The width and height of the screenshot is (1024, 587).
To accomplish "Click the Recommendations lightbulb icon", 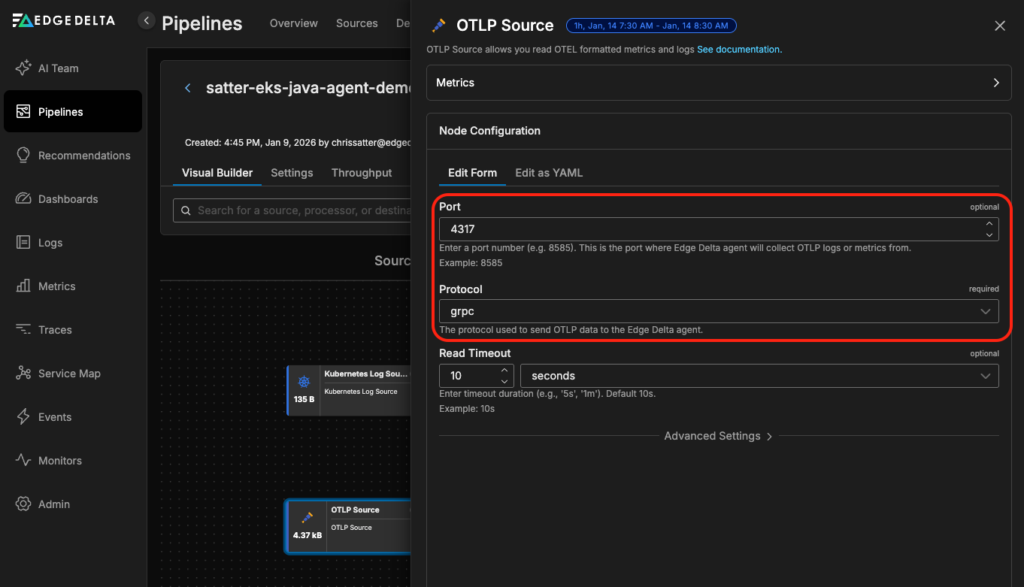I will coord(23,155).
